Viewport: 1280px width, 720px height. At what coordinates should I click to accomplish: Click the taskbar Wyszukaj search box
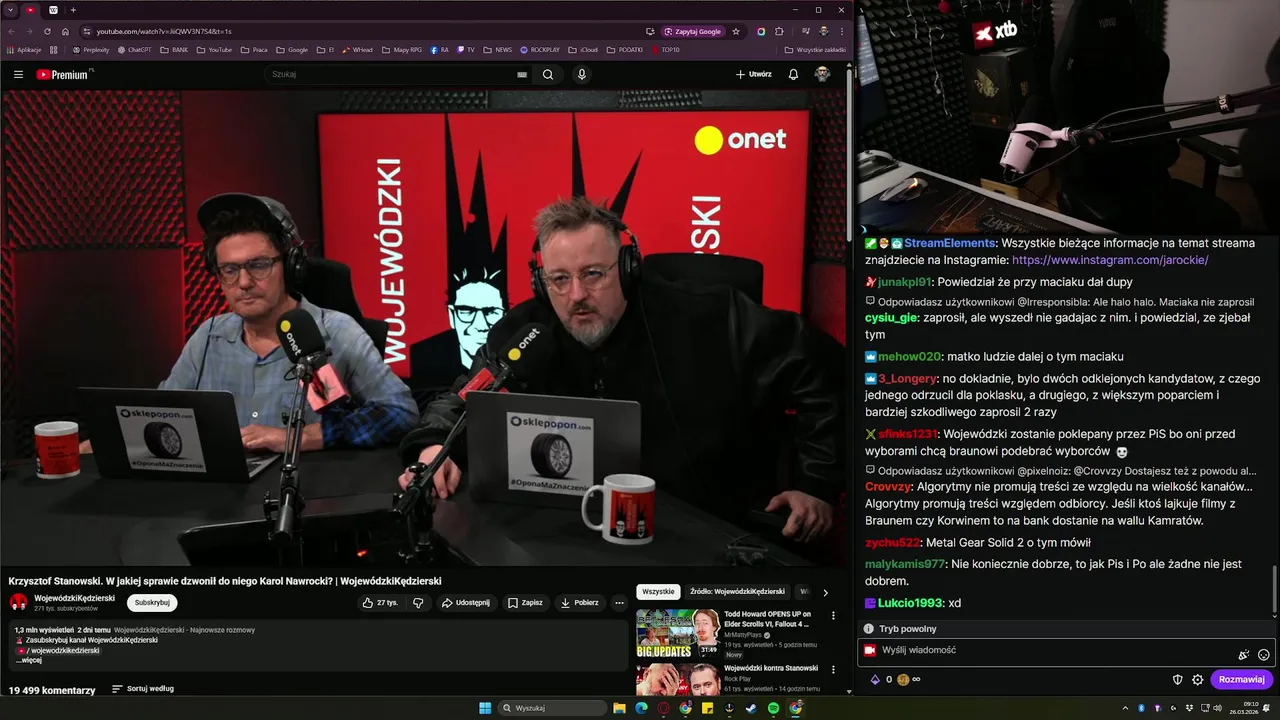pos(553,708)
